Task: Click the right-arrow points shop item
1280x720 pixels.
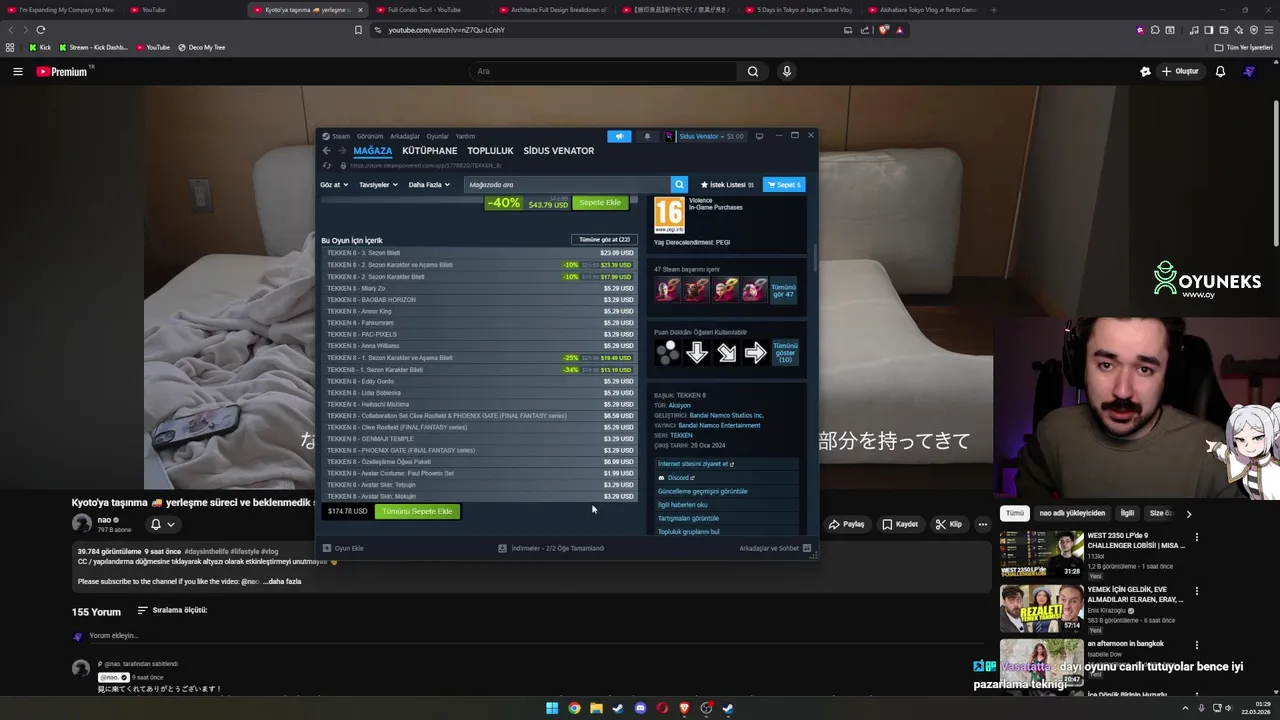Action: pyautogui.click(x=755, y=352)
